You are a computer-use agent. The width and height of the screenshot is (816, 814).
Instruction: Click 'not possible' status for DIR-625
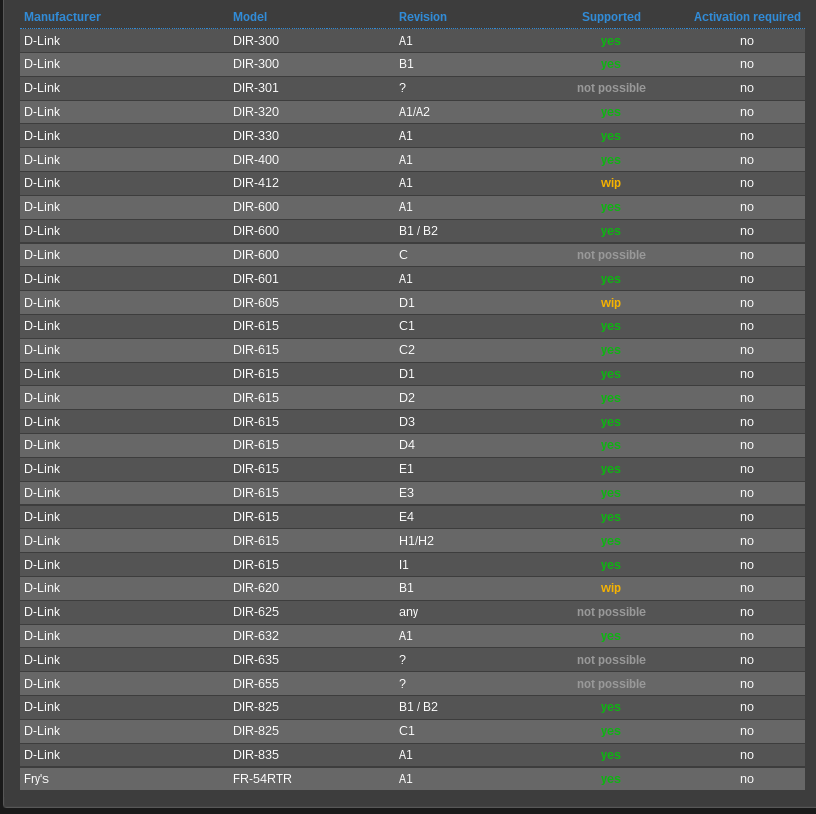tap(611, 612)
